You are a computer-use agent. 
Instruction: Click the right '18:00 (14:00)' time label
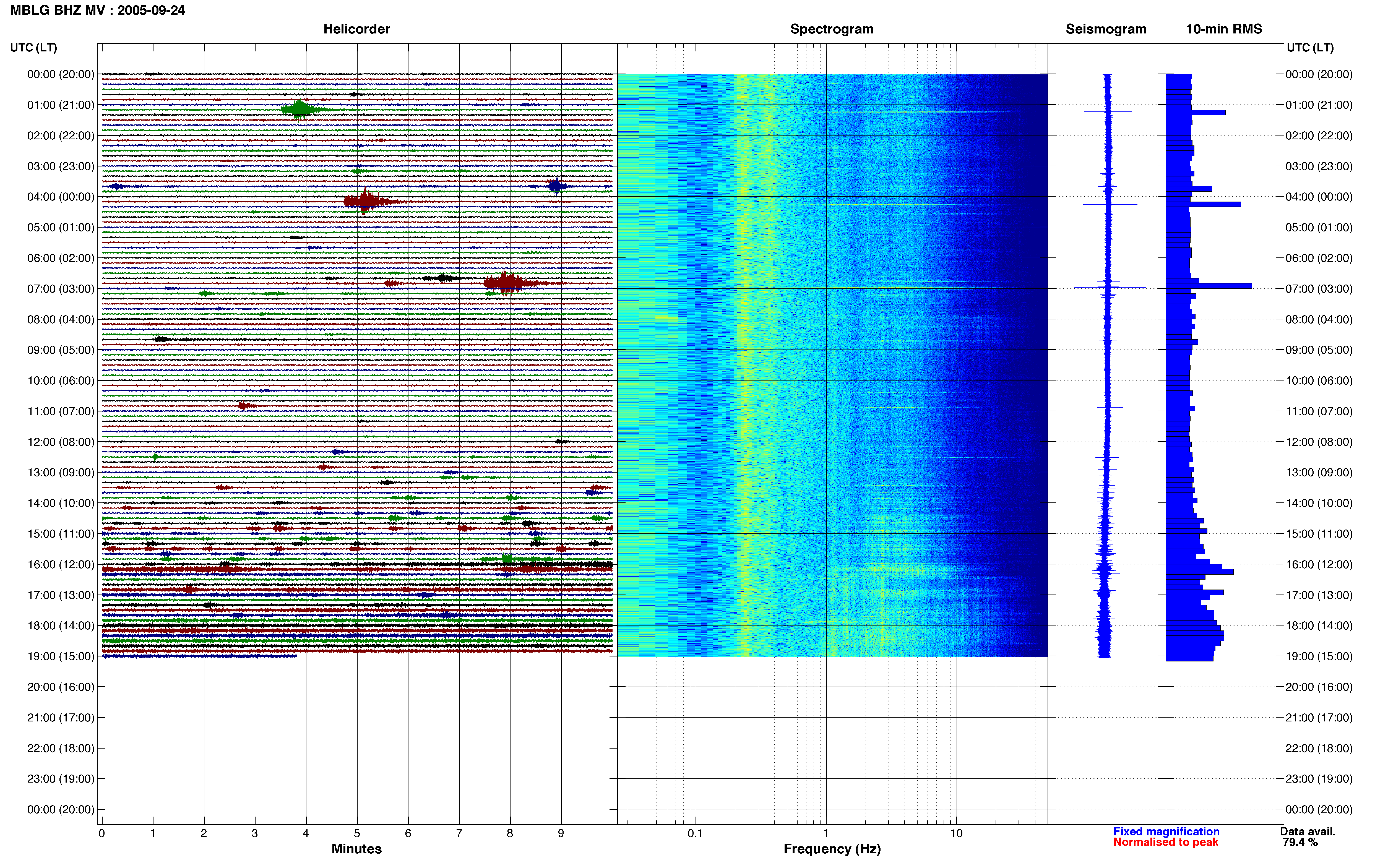point(1319,626)
